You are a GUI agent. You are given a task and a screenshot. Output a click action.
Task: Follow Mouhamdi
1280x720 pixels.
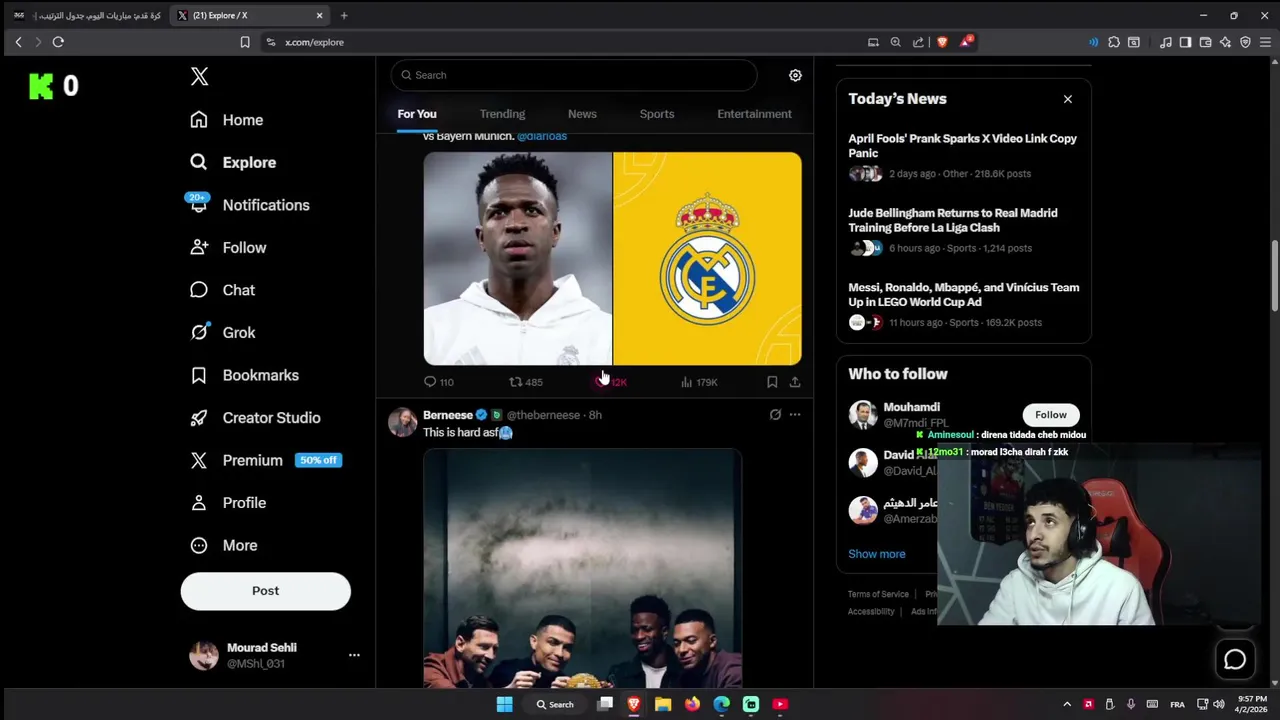point(1051,415)
